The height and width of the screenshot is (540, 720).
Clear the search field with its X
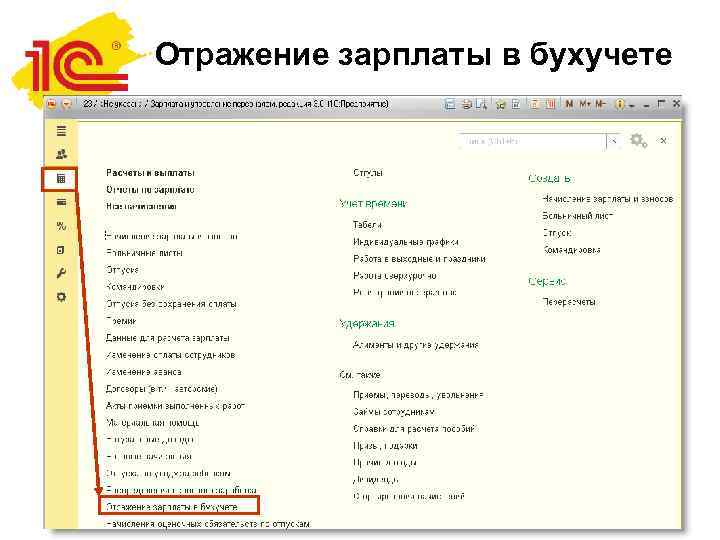tap(612, 141)
